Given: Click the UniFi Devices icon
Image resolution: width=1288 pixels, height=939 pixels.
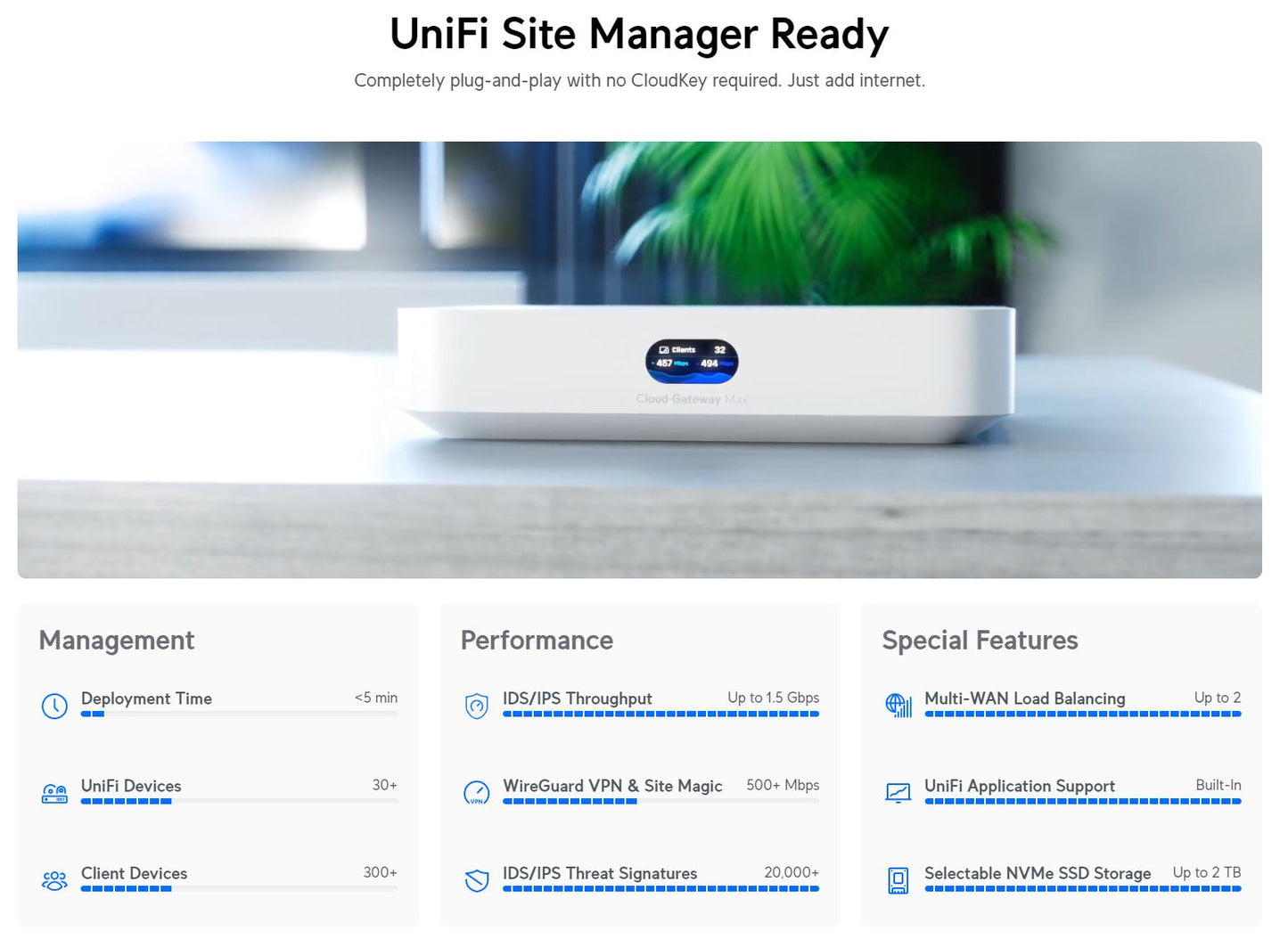Looking at the screenshot, I should click(54, 794).
